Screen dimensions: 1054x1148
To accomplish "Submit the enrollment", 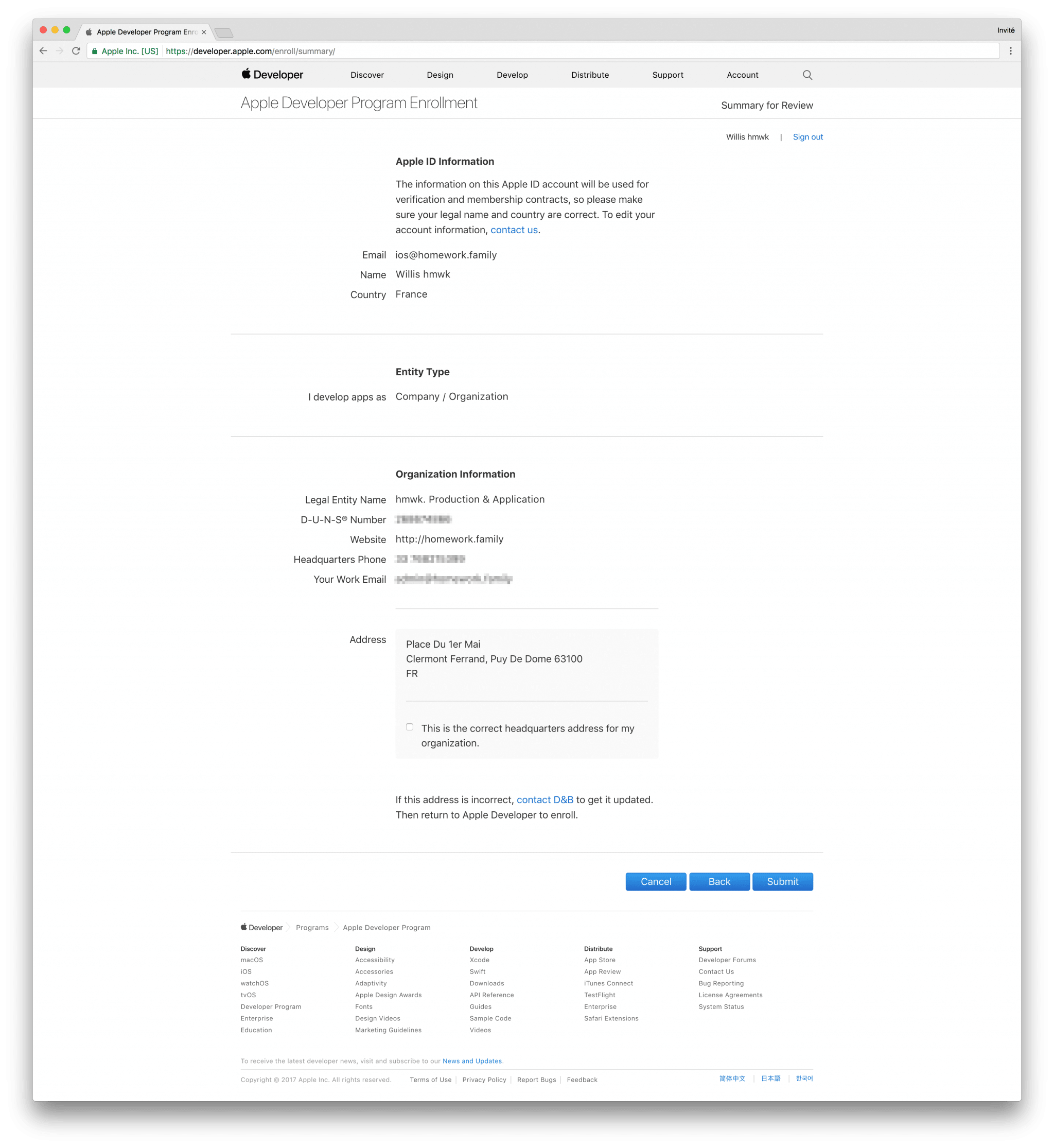I will pos(782,881).
